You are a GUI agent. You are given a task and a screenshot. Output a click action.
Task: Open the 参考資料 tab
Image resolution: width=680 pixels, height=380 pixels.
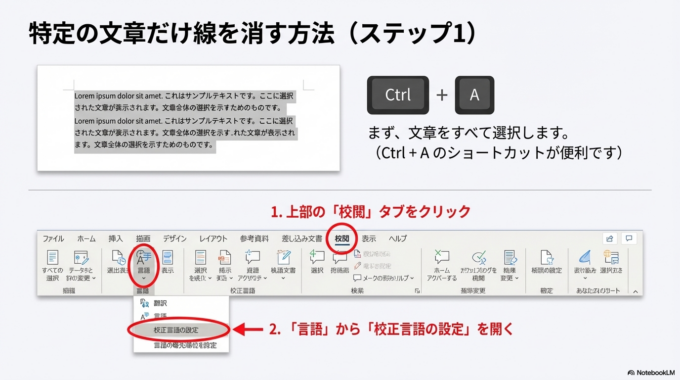click(254, 239)
